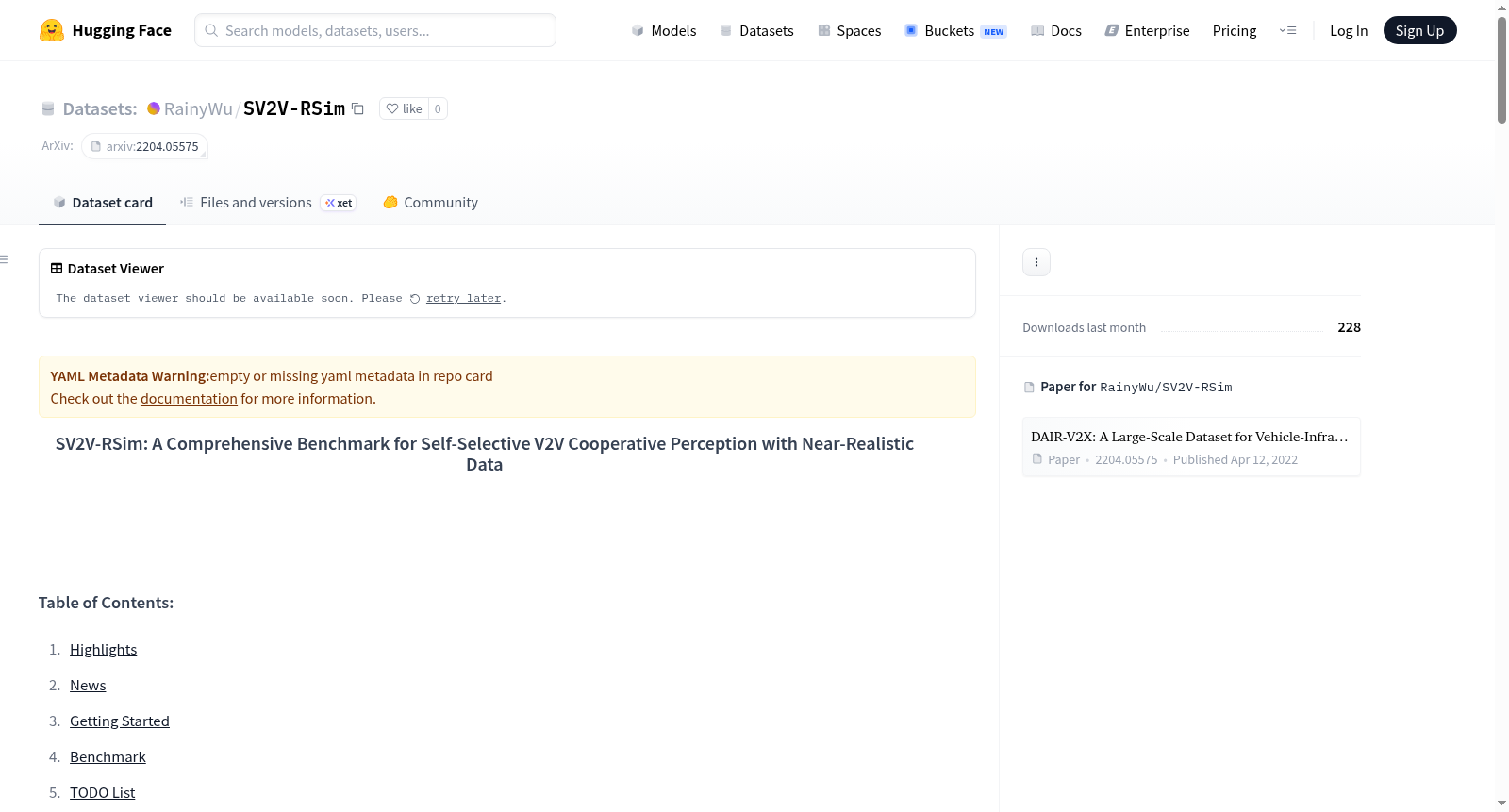The image size is (1509, 812).
Task: Click the Buckets icon in navigation
Action: pyautogui.click(x=911, y=30)
